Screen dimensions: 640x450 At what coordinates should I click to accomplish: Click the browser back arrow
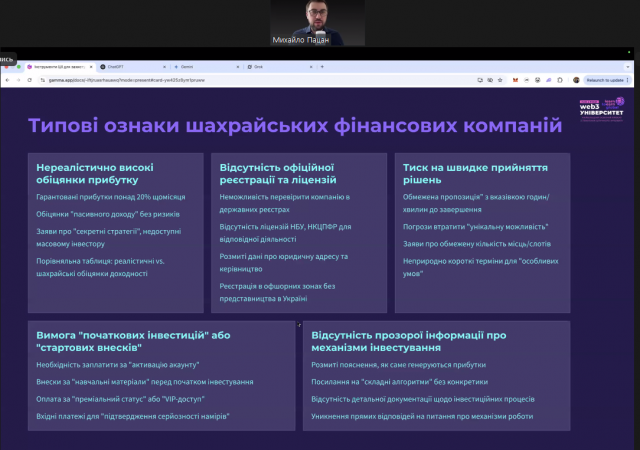pos(7,80)
